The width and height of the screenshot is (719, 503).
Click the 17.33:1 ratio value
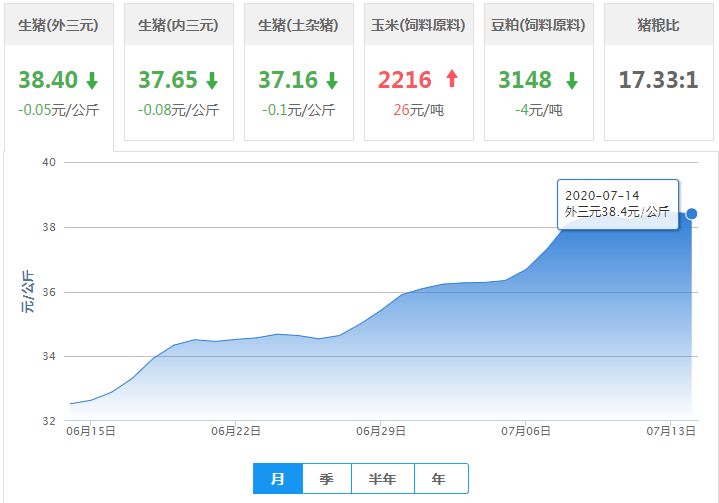click(x=658, y=80)
